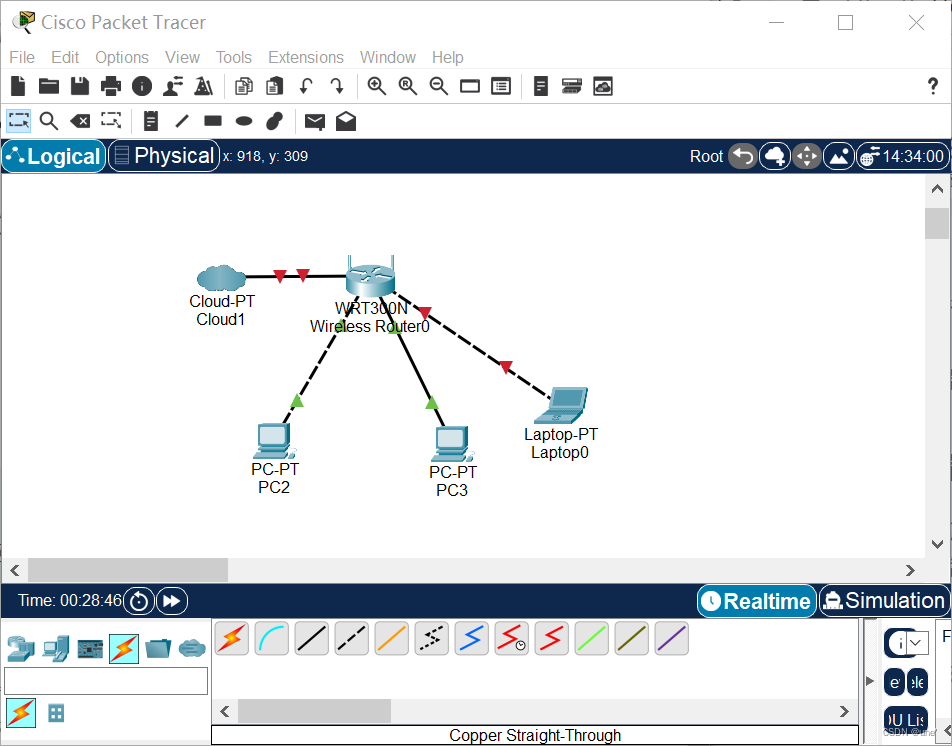Save the project with the floppy disk icon

click(x=80, y=86)
